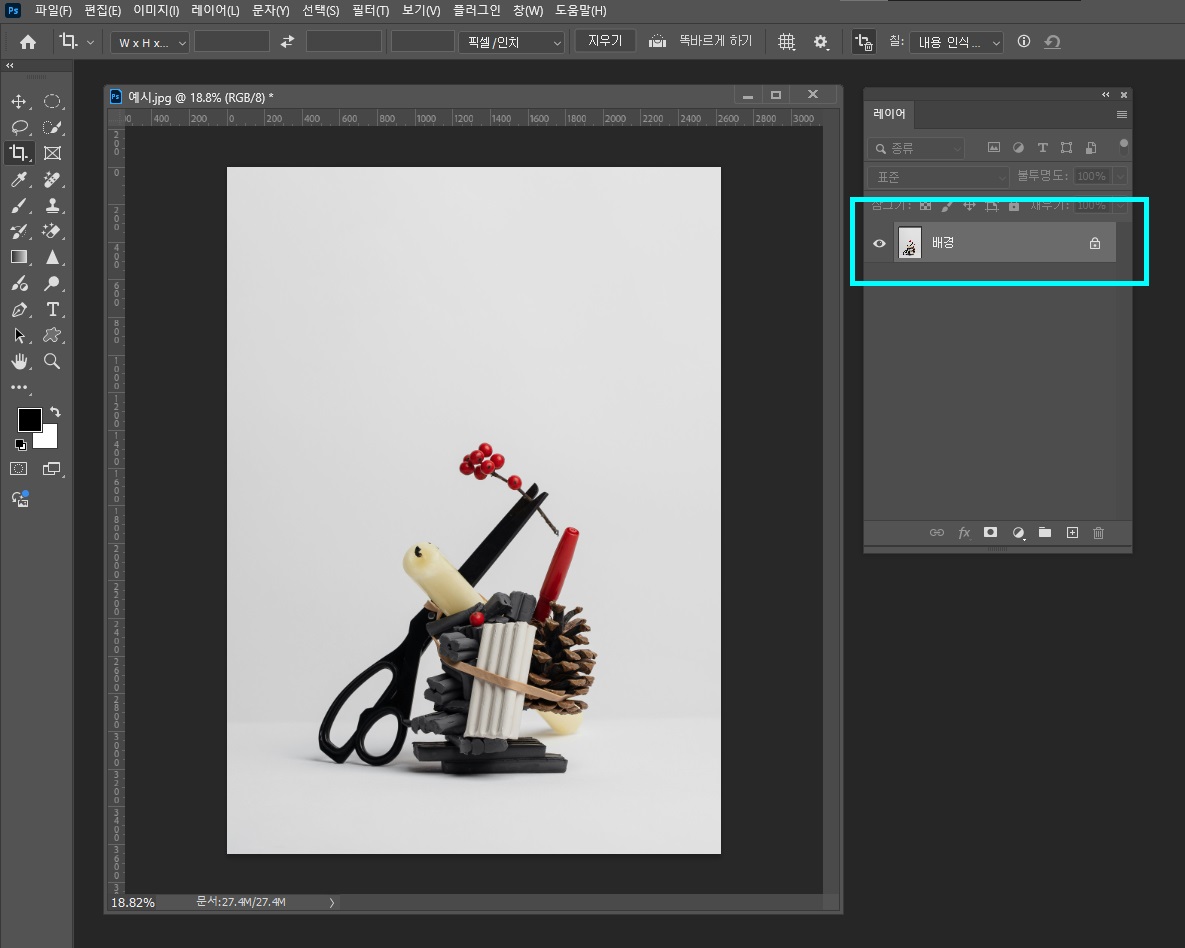The image size is (1185, 948).
Task: Open the 이미지(I) menu
Action: click(156, 11)
